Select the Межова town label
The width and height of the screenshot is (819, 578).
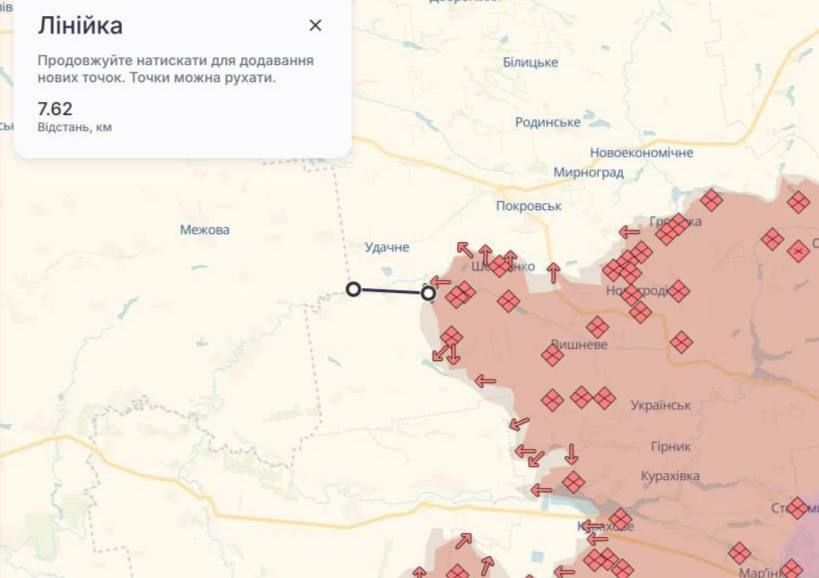pyautogui.click(x=204, y=230)
